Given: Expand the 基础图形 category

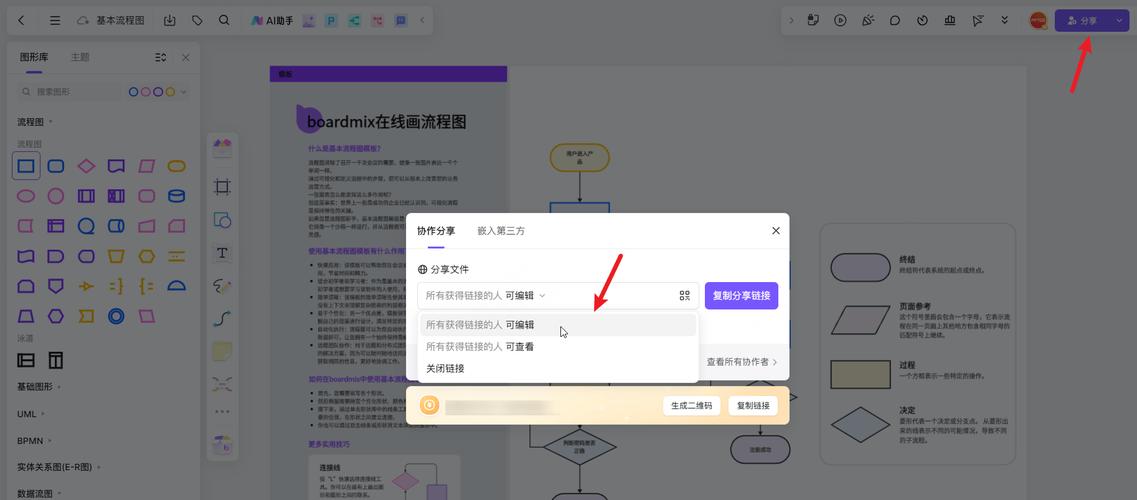Looking at the screenshot, I should [39, 387].
